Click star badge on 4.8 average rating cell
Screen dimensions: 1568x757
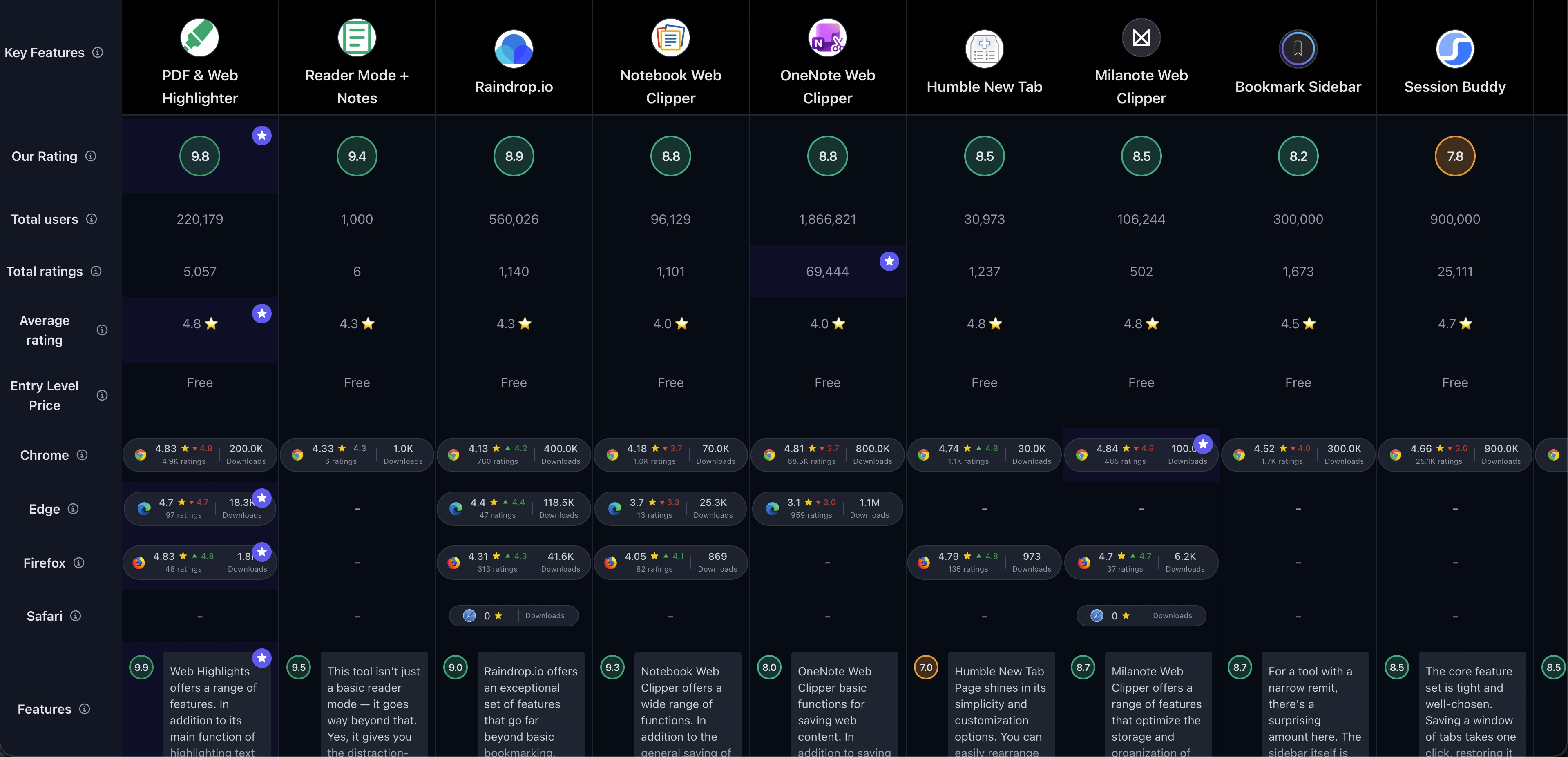pyautogui.click(x=262, y=314)
